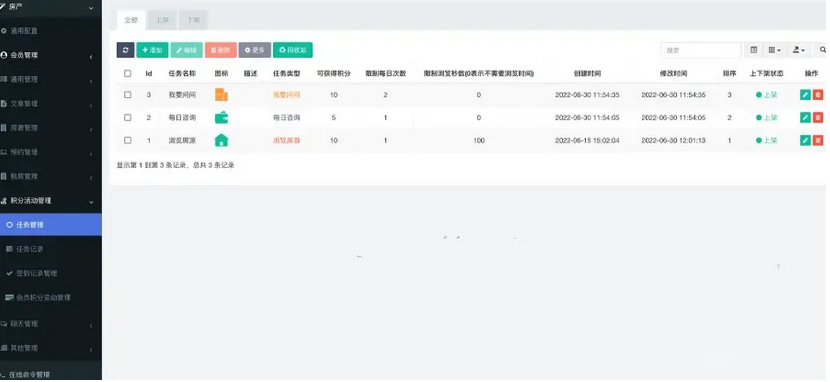830x382 pixels.
Task: Delete the task row with Id 2
Action: click(818, 117)
